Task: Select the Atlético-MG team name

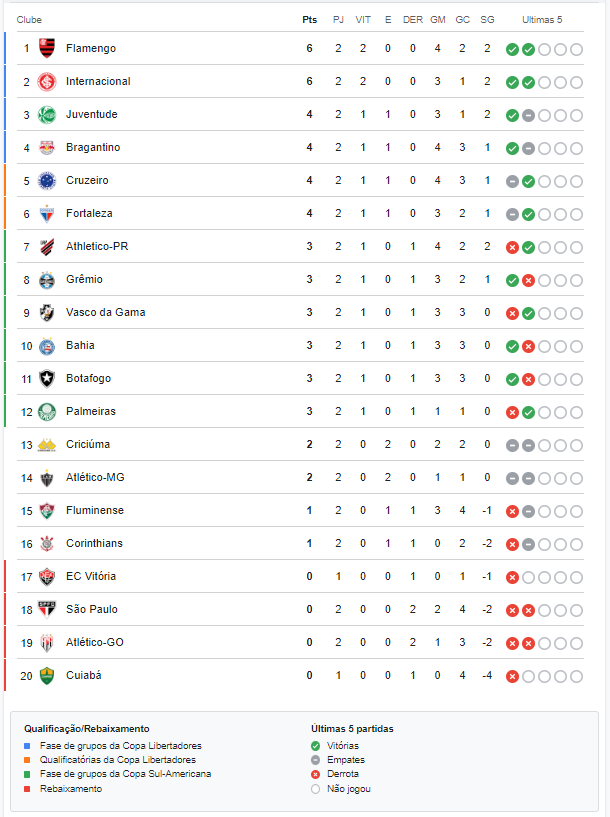Action: [x=95, y=477]
